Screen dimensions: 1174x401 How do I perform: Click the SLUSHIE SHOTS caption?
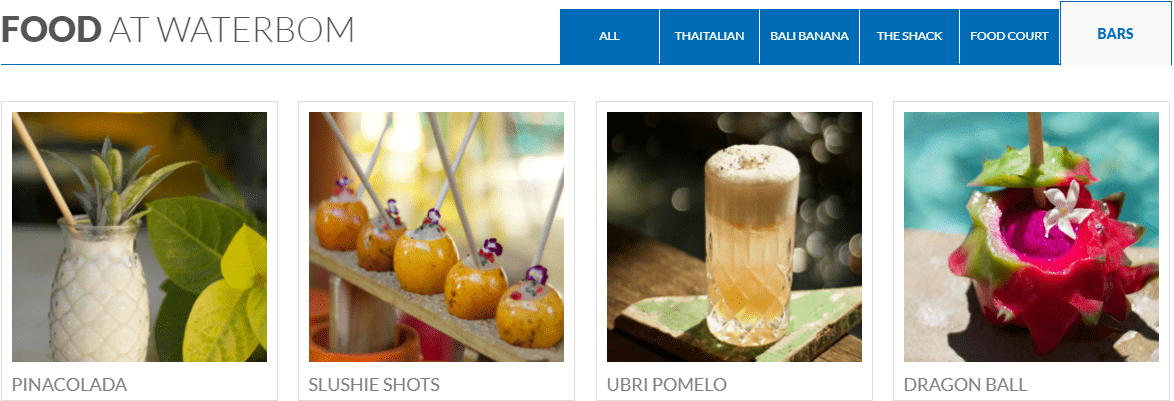pyautogui.click(x=374, y=385)
